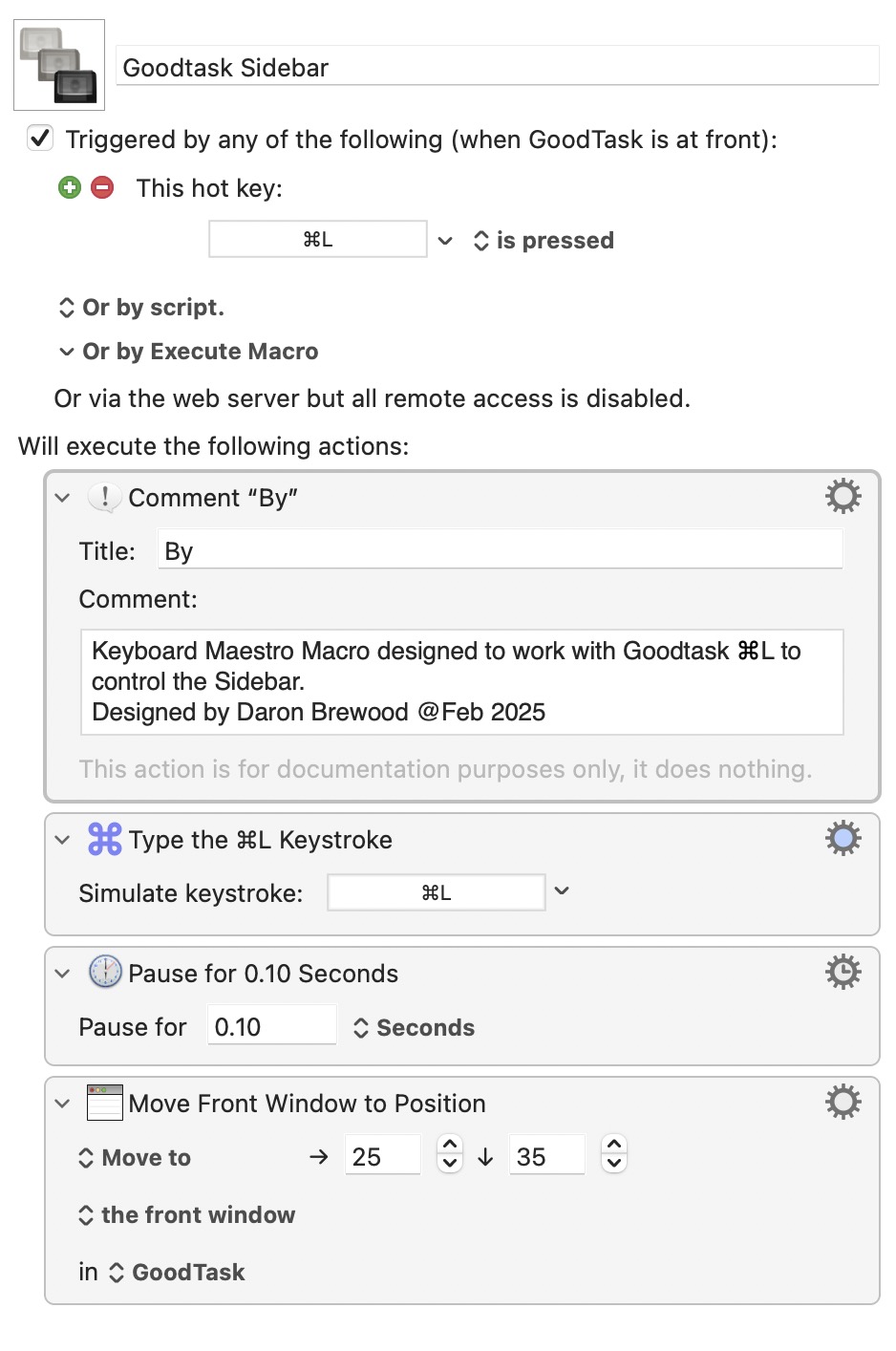Toggle the Triggered by any checkbox
The image size is (896, 1351).
[40, 139]
